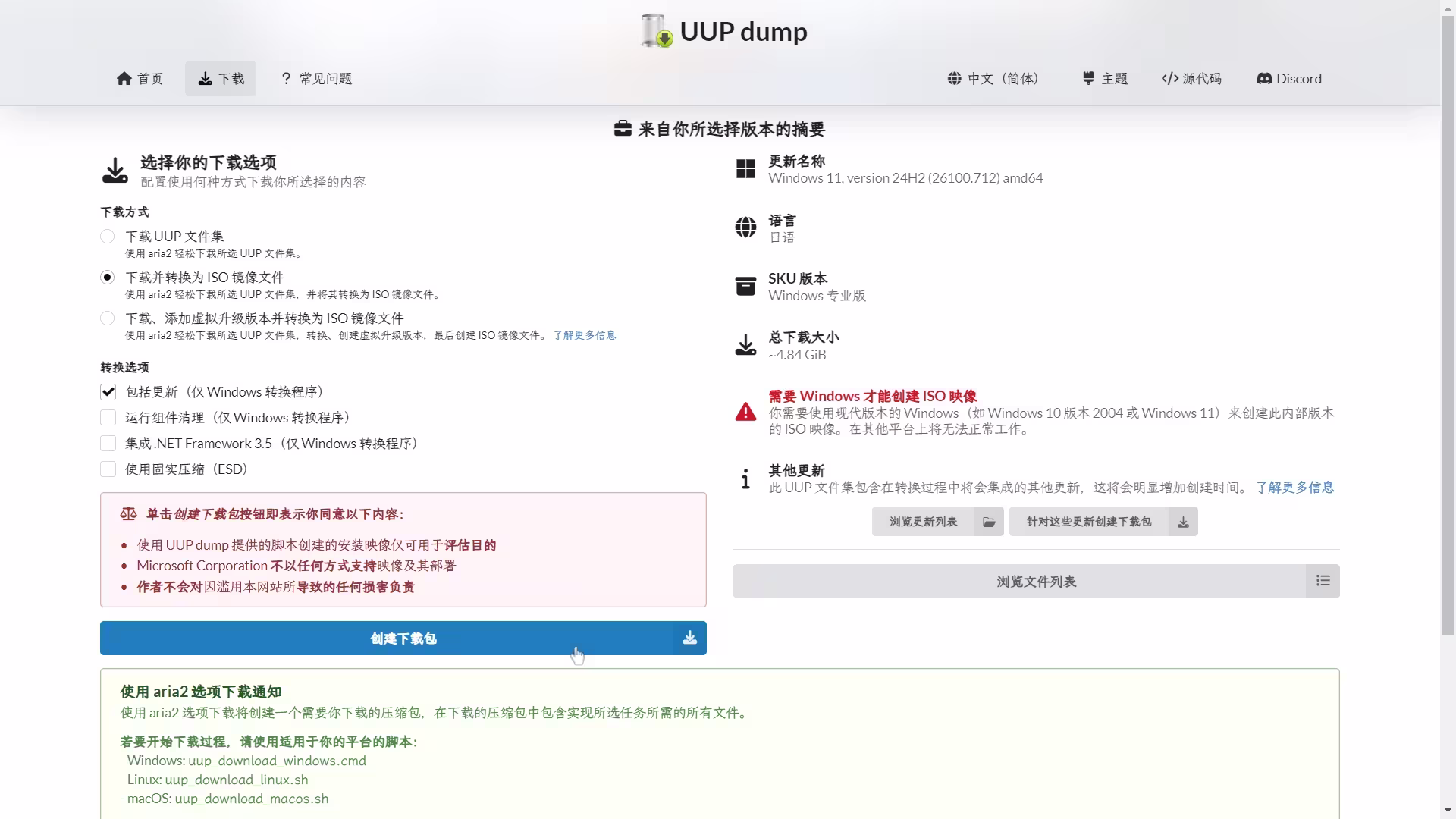Click the home icon on the navbar

click(125, 78)
